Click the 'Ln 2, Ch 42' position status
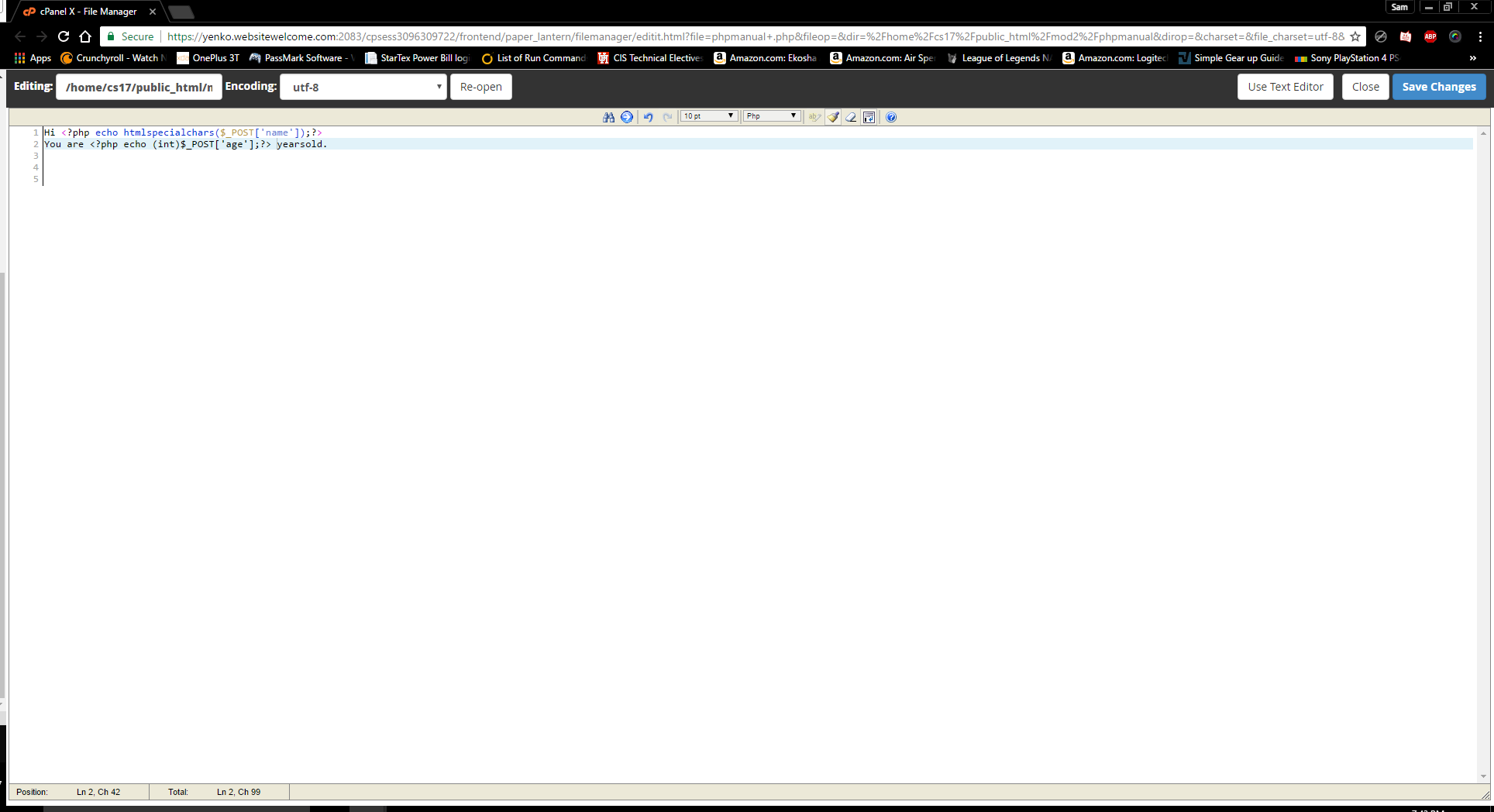 coord(98,792)
